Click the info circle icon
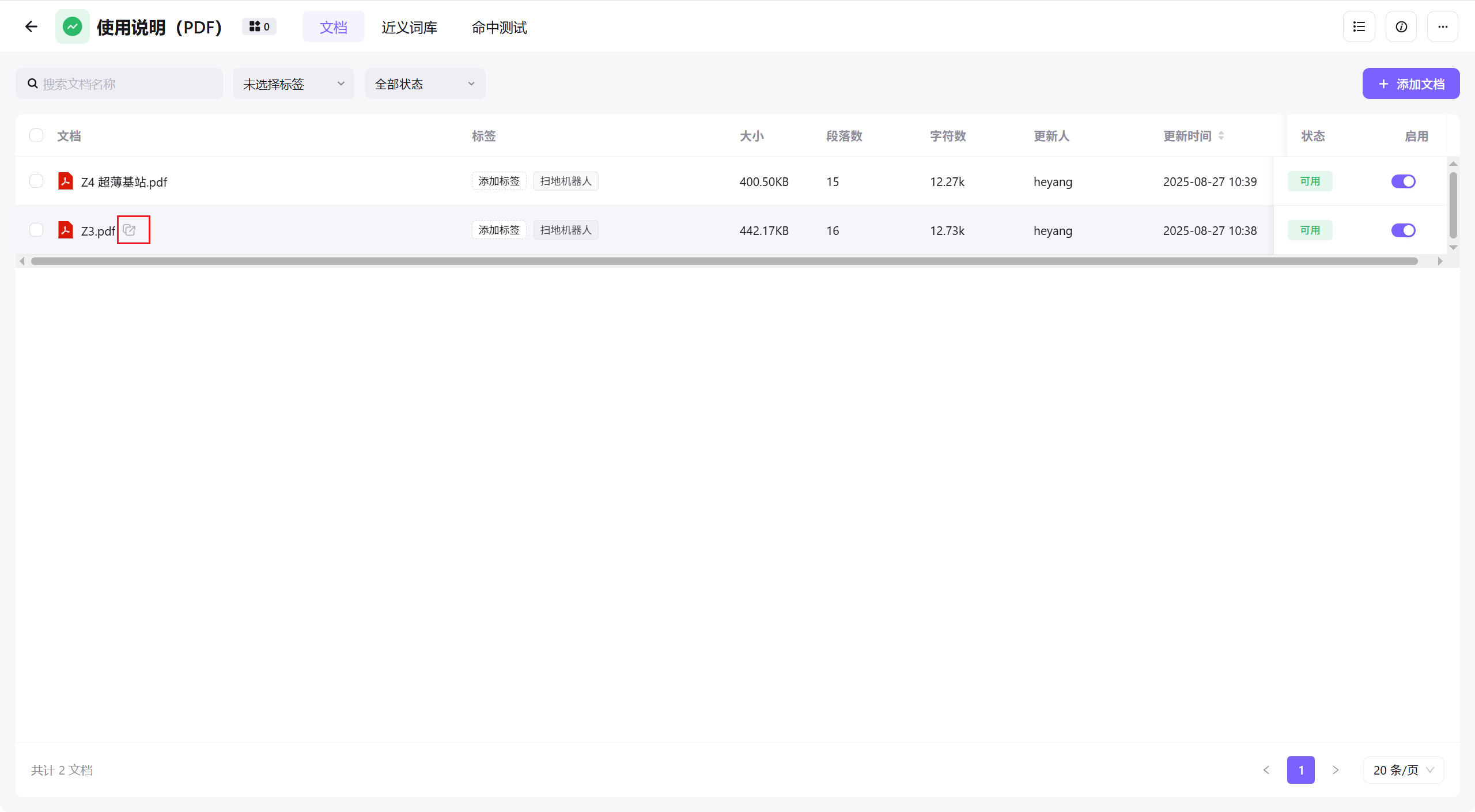The height and width of the screenshot is (812, 1475). (x=1401, y=26)
